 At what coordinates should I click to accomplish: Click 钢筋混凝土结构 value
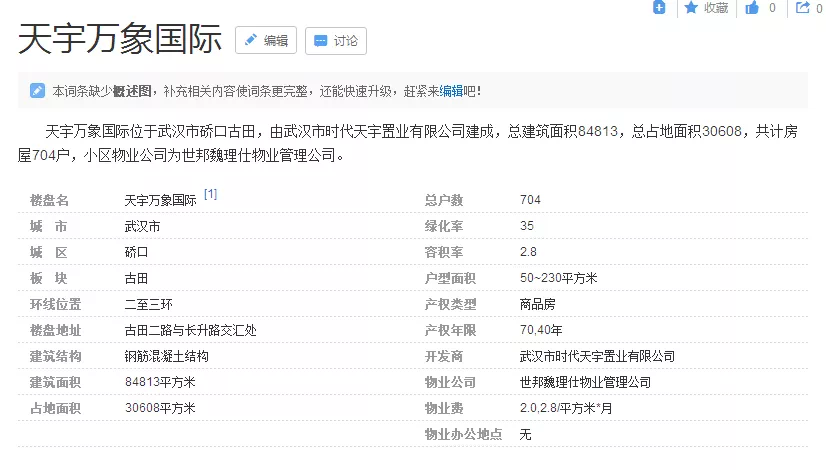click(166, 356)
